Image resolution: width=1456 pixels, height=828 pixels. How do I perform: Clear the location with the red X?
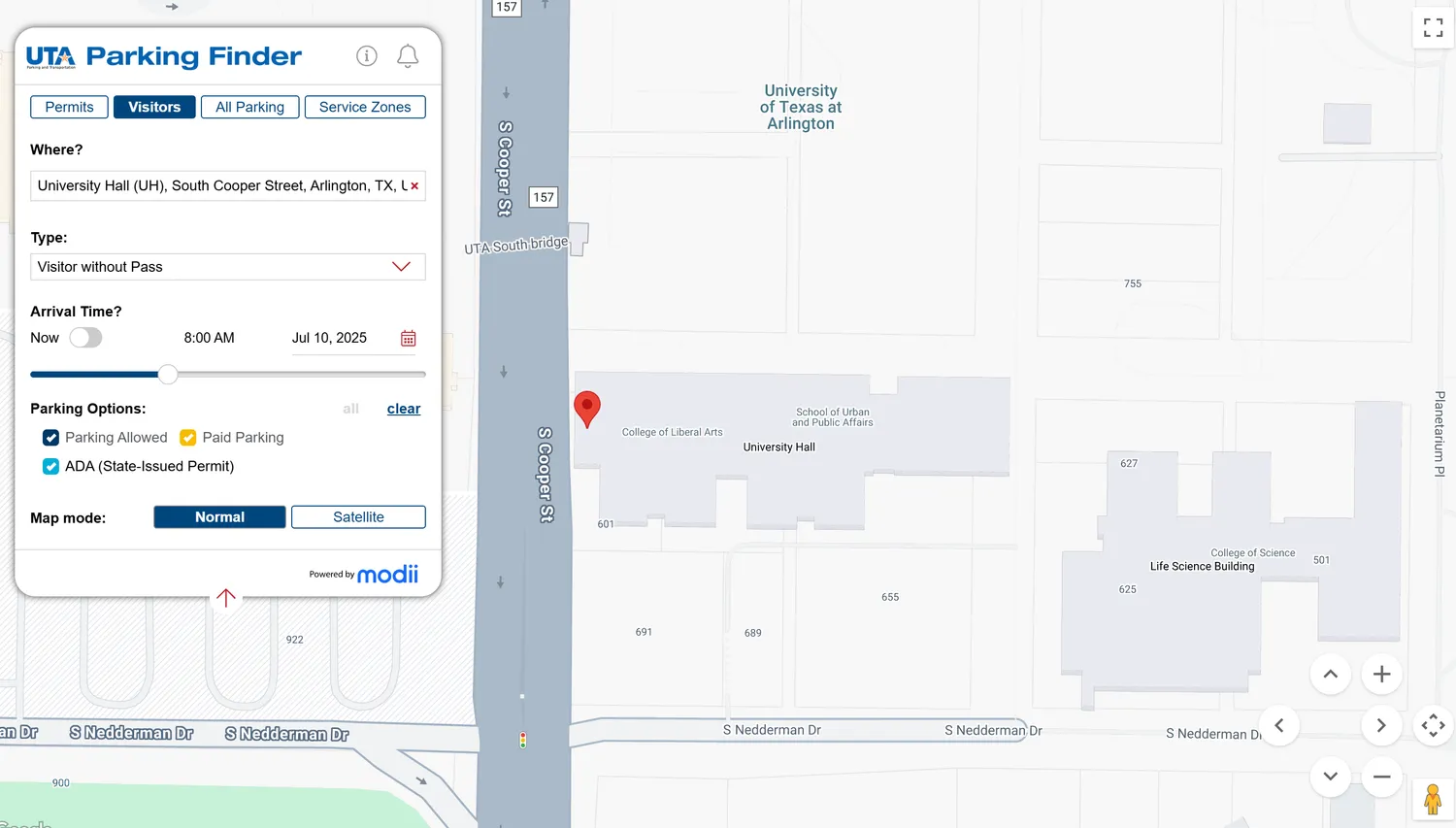coord(414,186)
